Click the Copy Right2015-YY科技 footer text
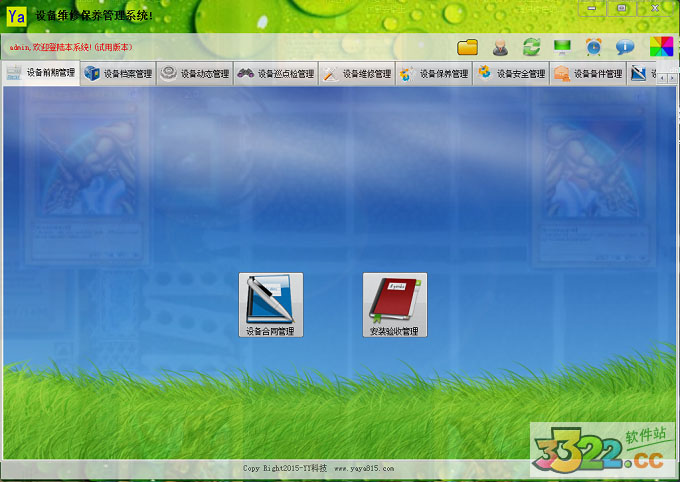This screenshot has width=680, height=482. click(285, 469)
